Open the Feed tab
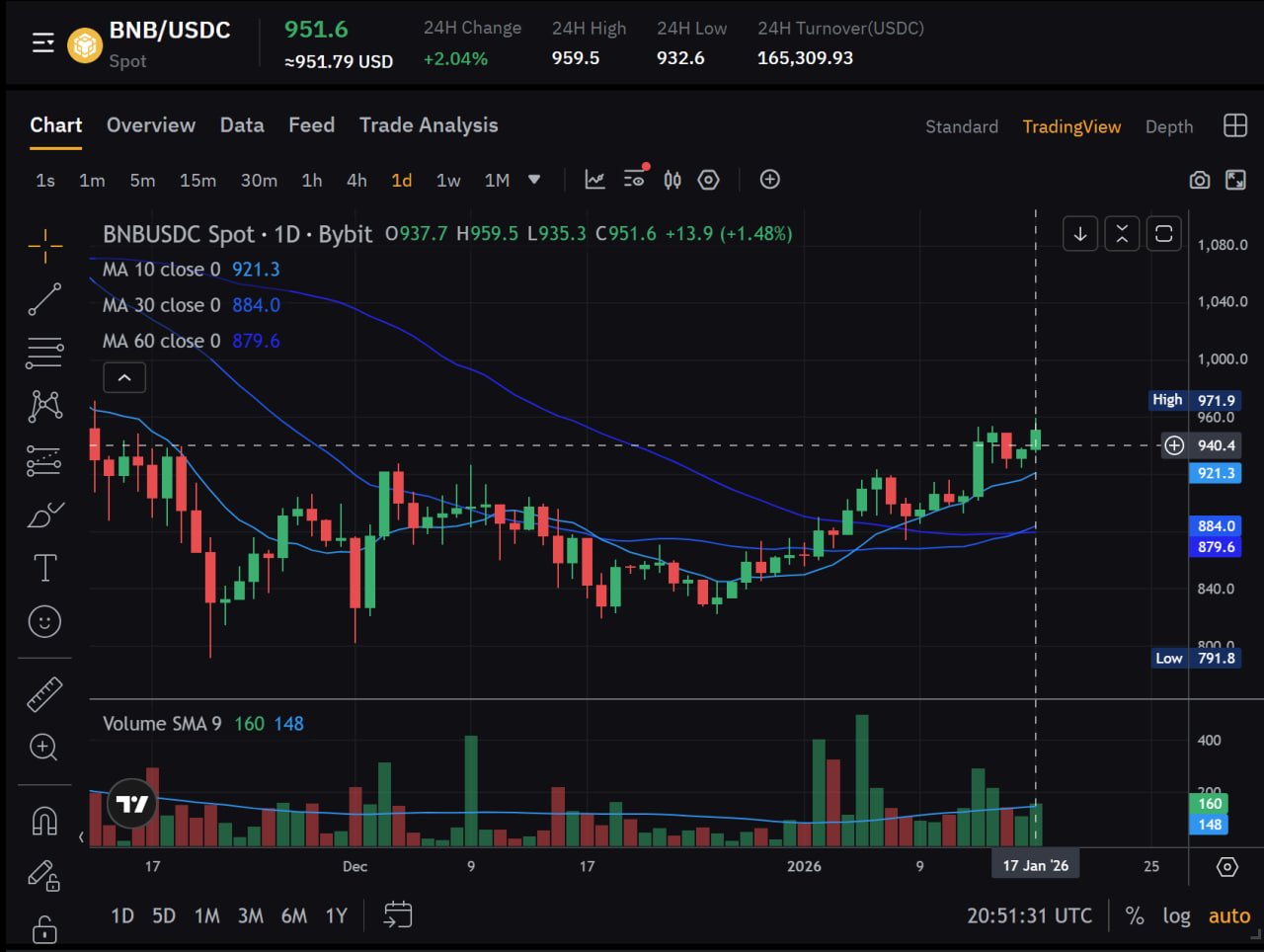 pyautogui.click(x=311, y=125)
